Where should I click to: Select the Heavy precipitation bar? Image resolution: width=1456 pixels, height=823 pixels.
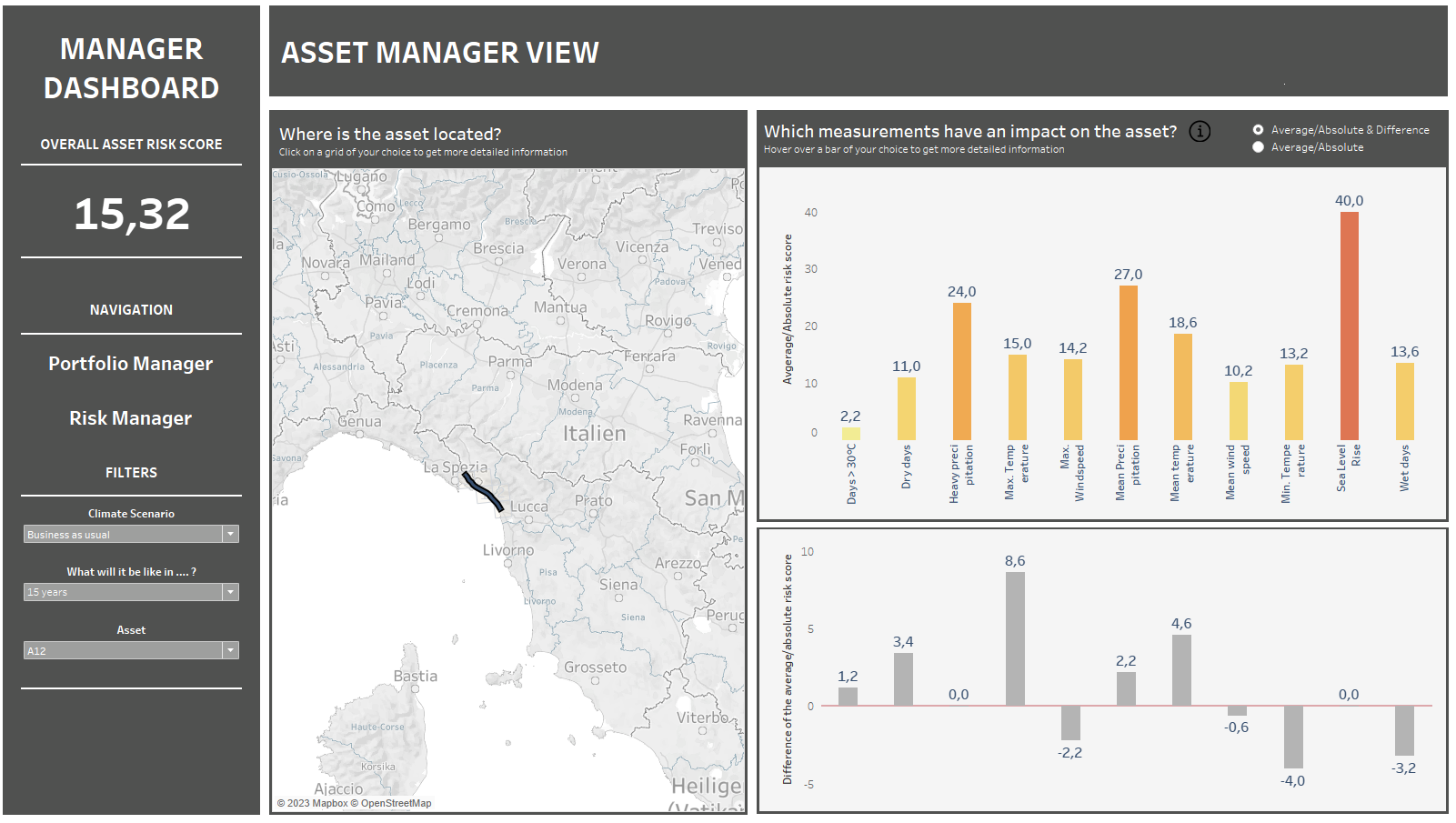point(961,371)
